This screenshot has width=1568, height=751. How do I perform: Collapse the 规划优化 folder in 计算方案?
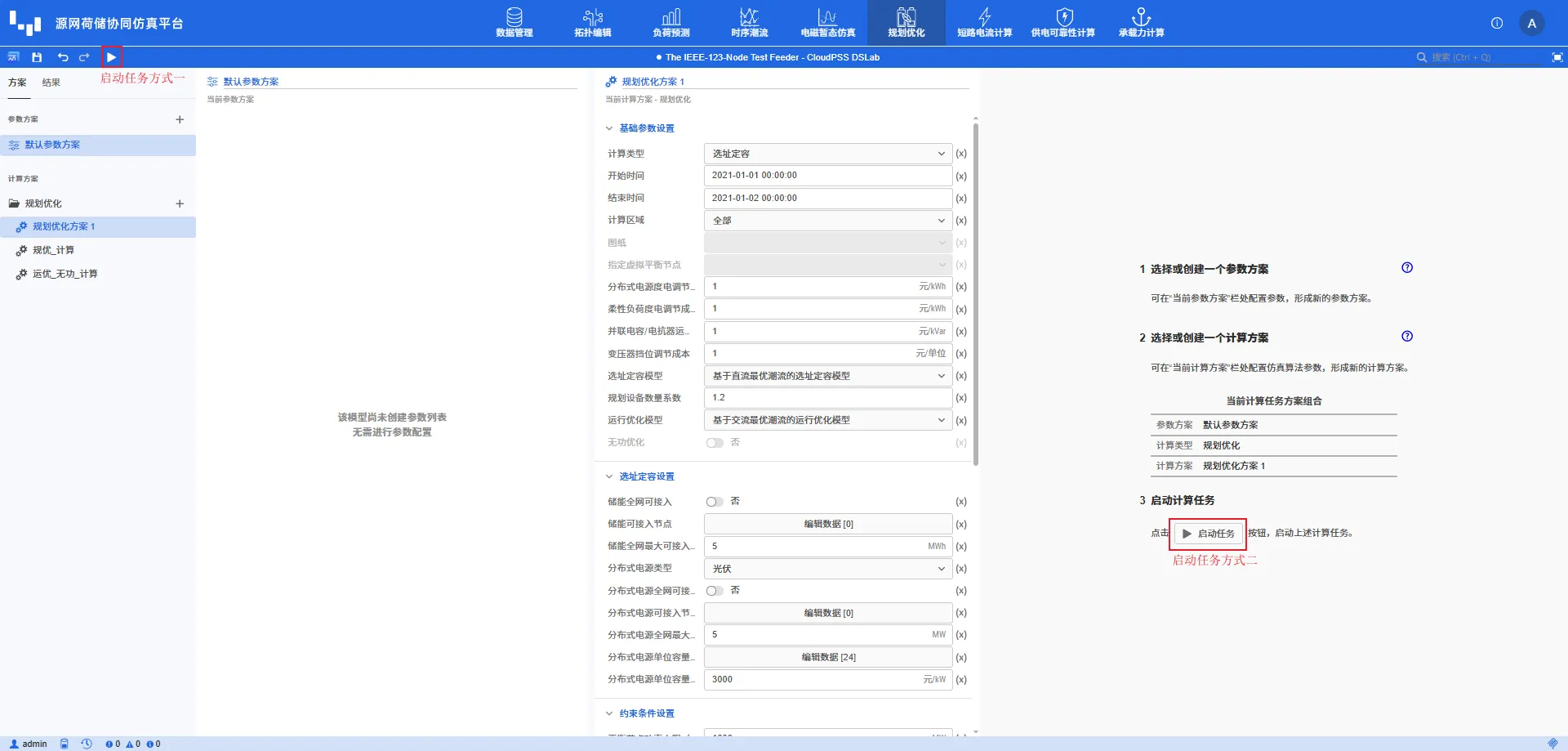[x=14, y=203]
